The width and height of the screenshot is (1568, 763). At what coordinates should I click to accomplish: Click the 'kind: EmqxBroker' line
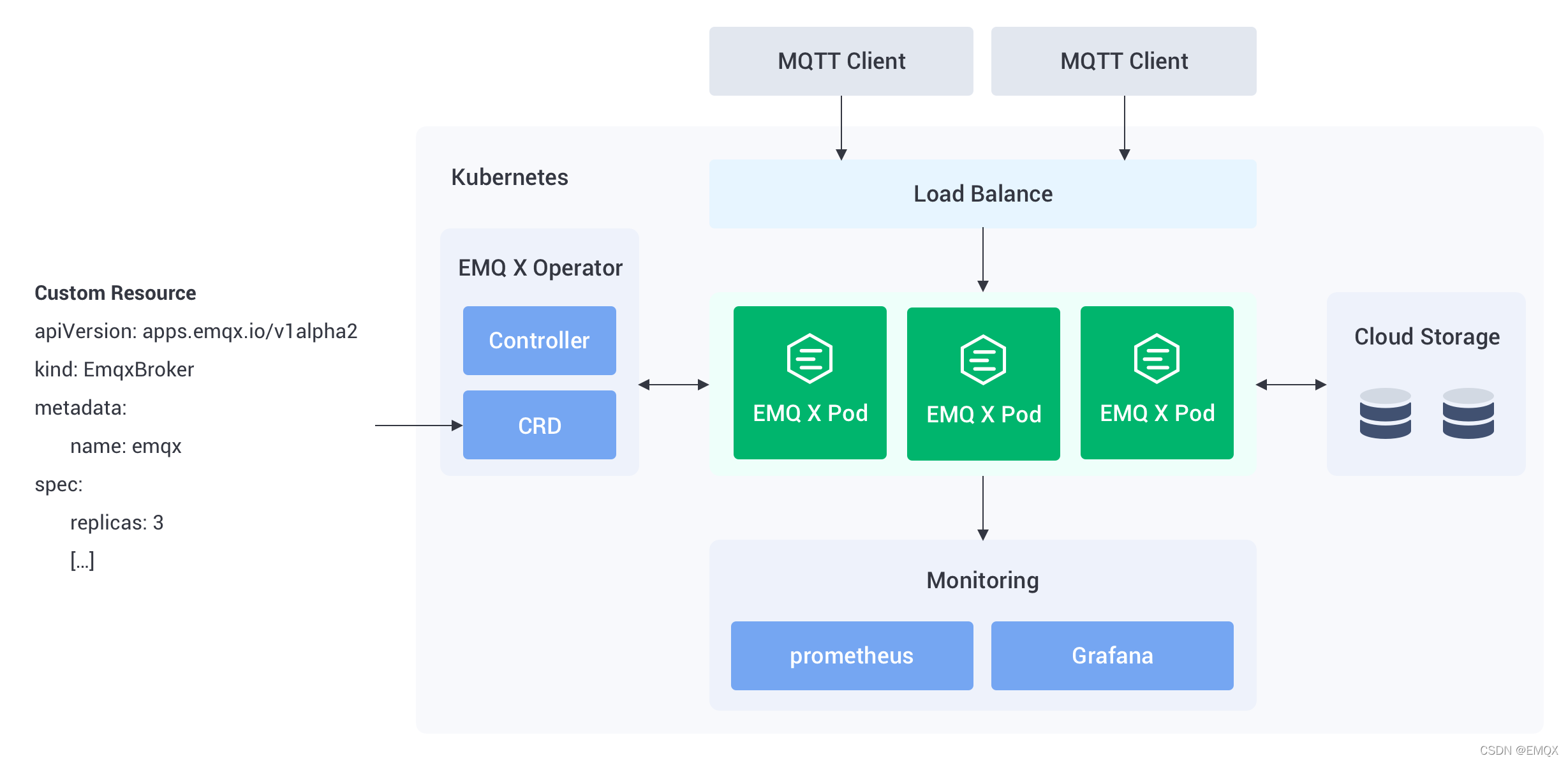114,370
